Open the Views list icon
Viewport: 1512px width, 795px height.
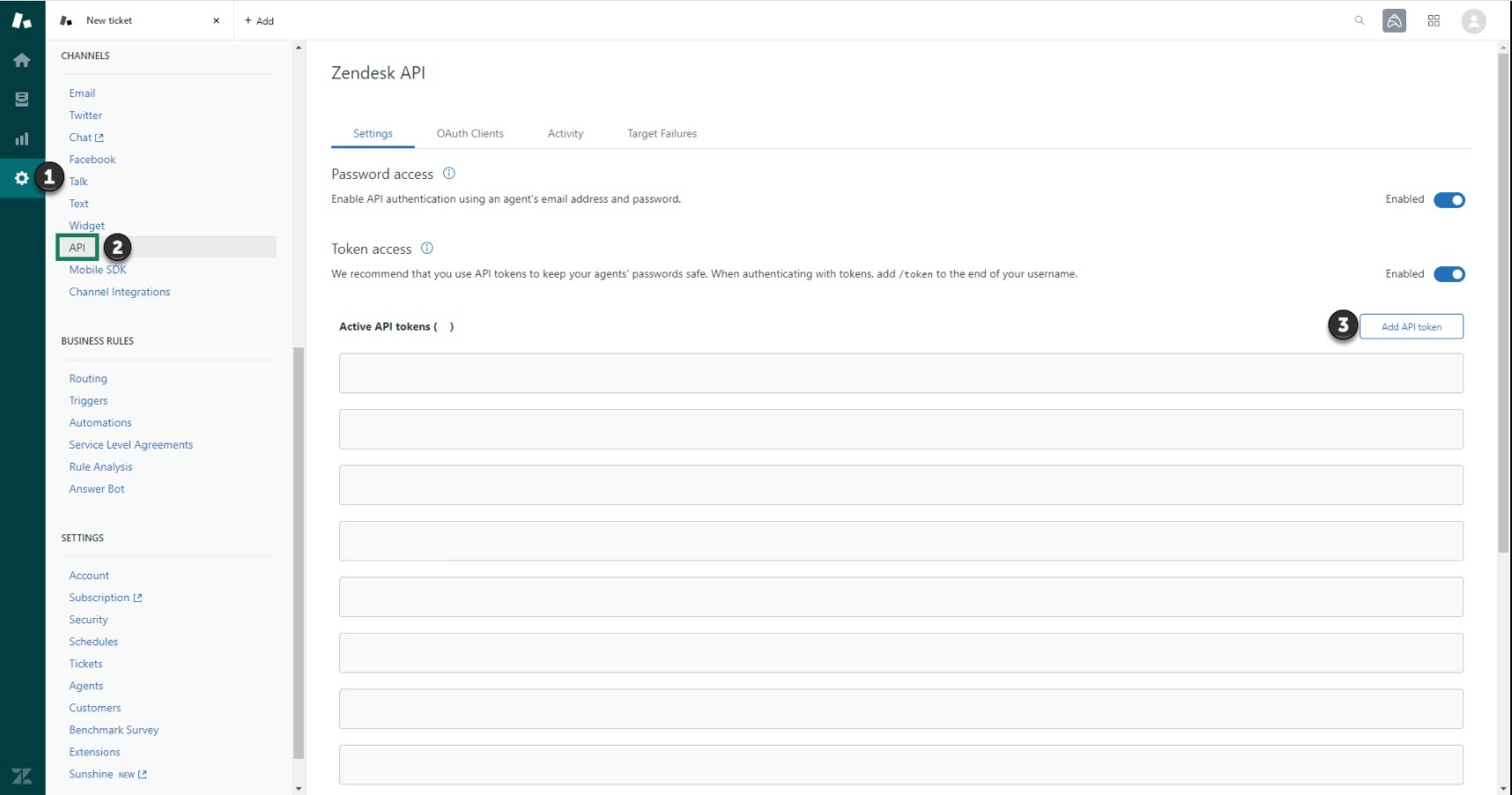[x=22, y=100]
